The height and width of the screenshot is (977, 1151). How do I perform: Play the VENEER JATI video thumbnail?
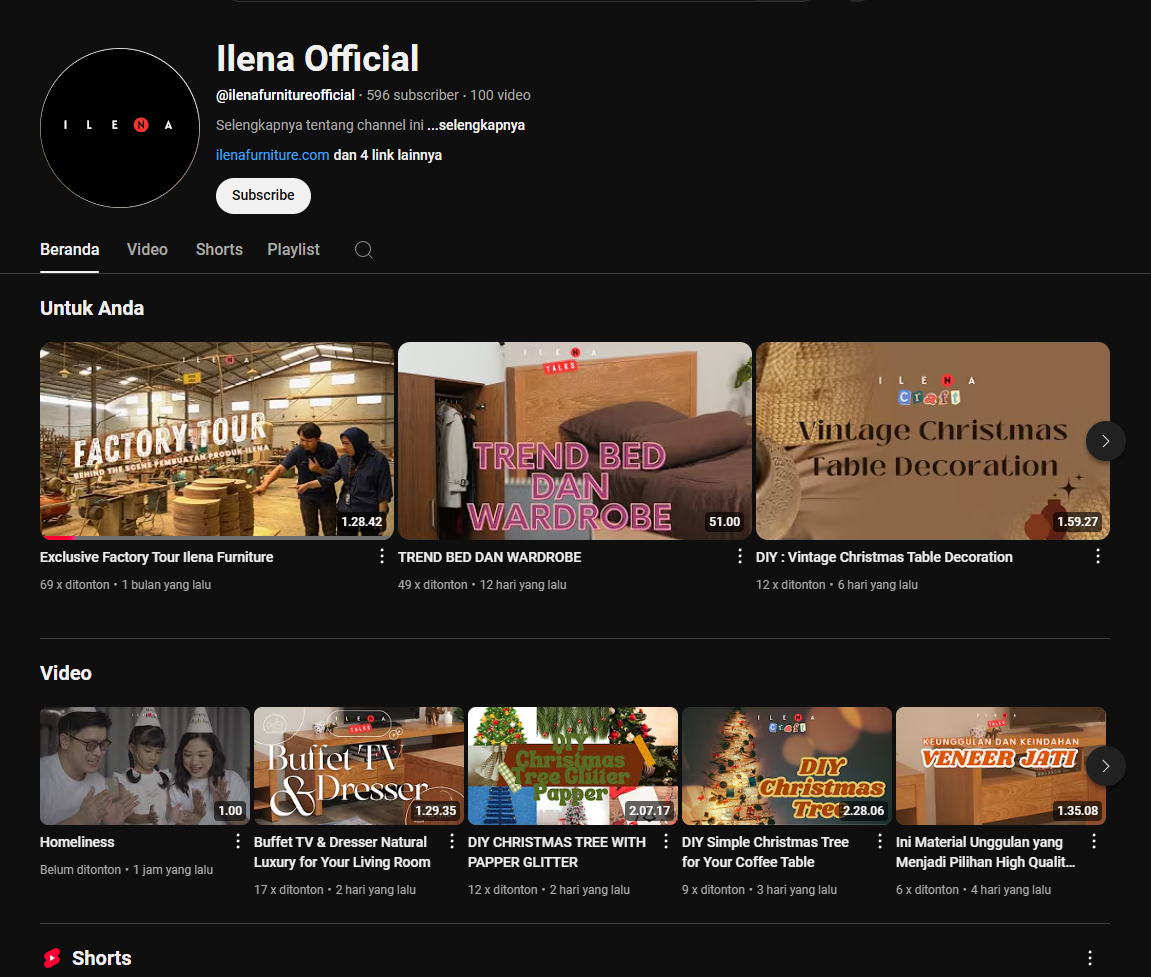click(x=1000, y=766)
